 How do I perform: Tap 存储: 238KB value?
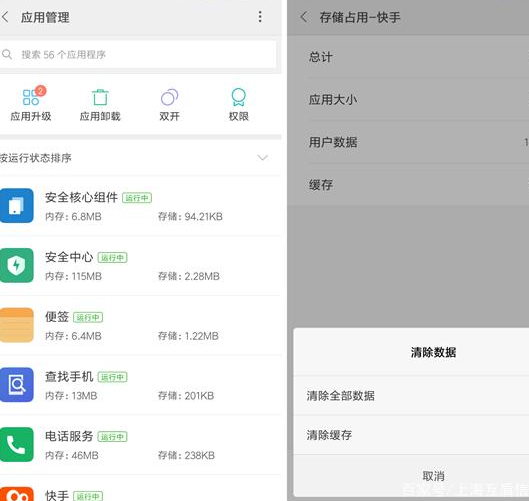pyautogui.click(x=186, y=455)
